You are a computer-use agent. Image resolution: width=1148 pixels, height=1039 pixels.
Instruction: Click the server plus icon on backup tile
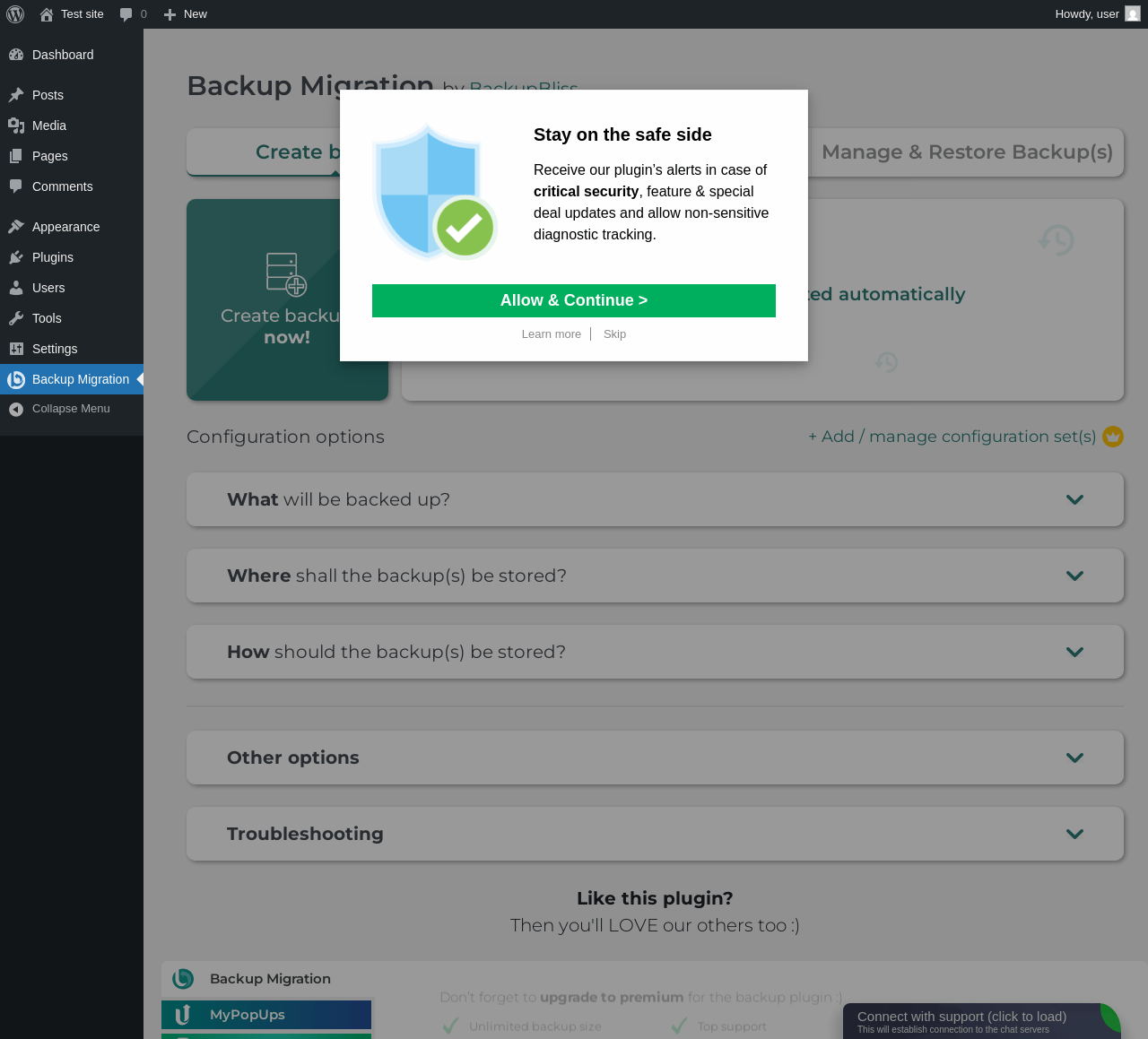287,274
